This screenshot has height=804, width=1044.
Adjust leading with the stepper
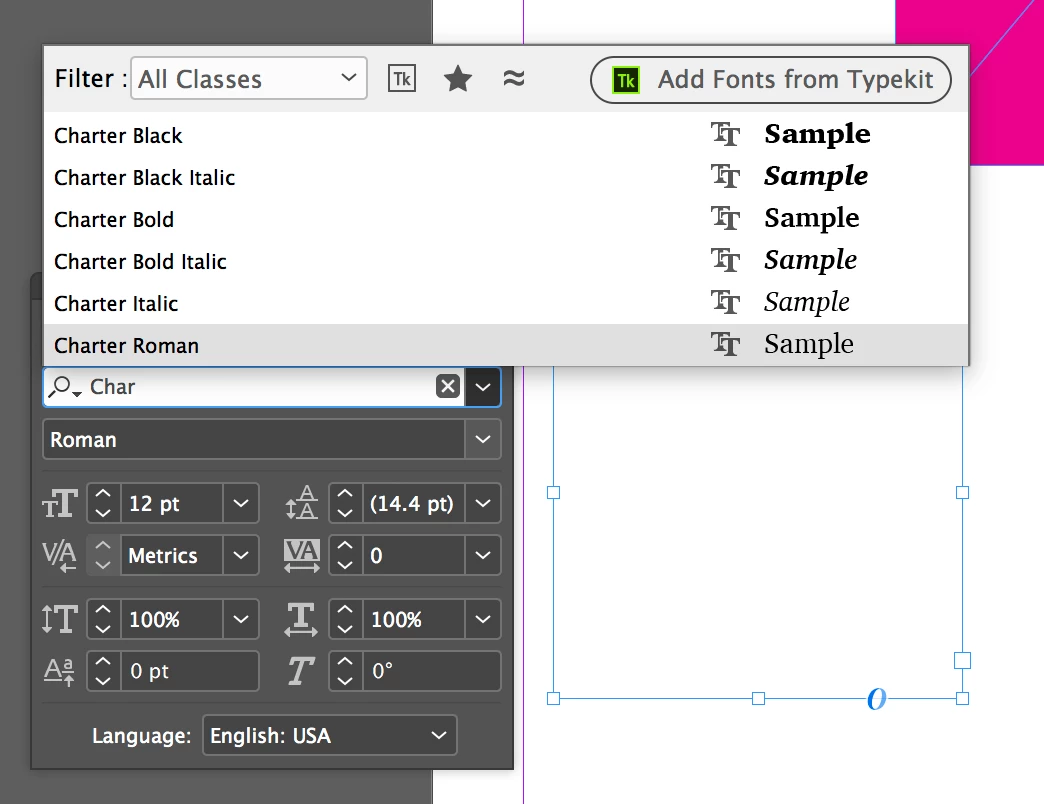coord(345,503)
